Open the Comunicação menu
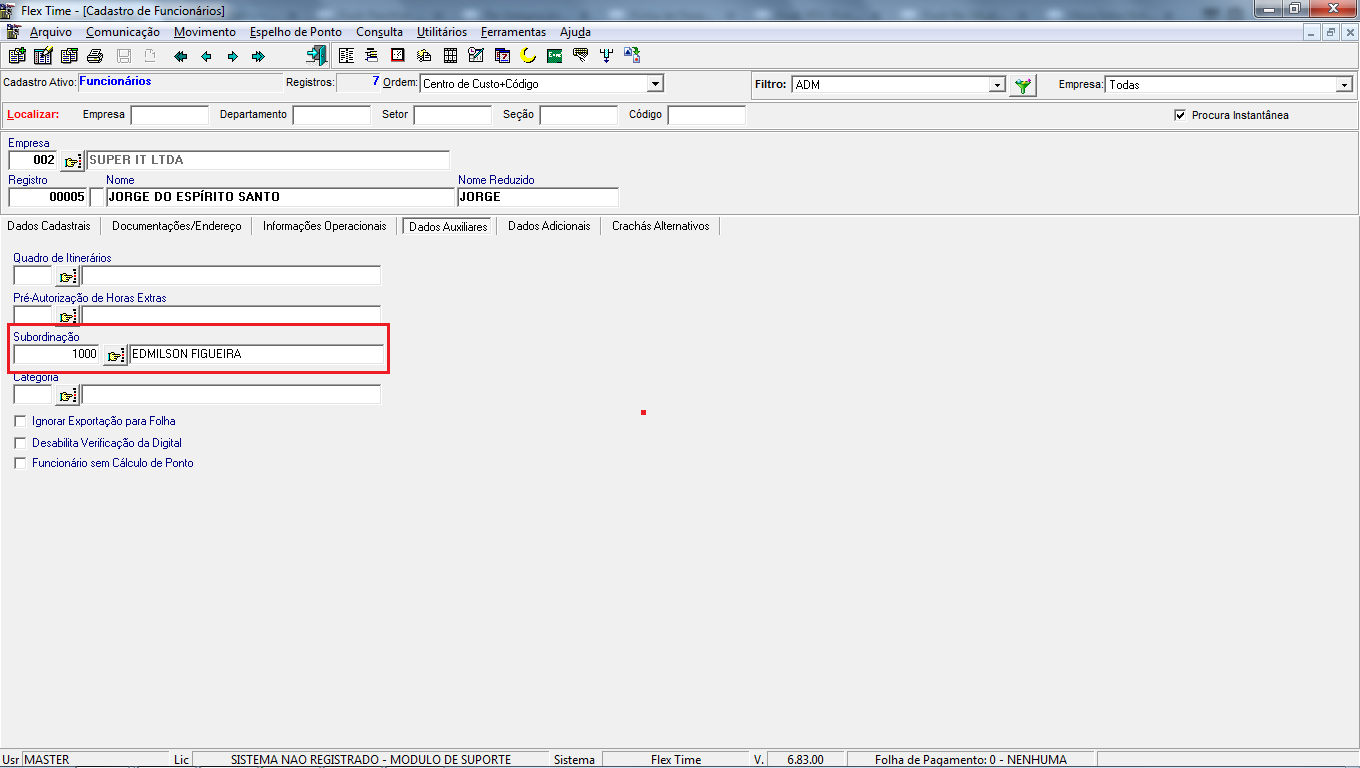 tap(122, 32)
